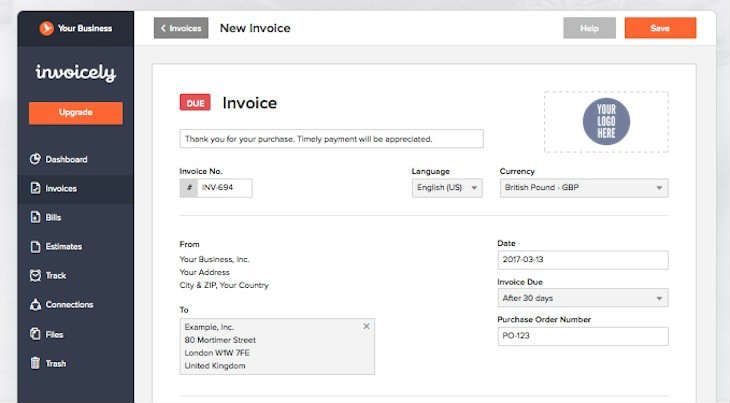Click the hash symbol beside invoice number
Screen dimensions: 730x403
(x=189, y=188)
